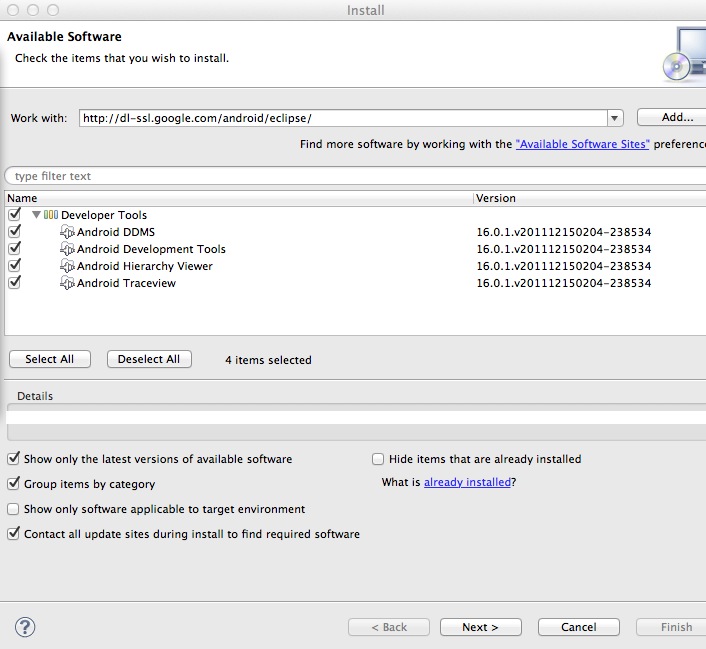Enable Hide items that are already installed

point(378,459)
